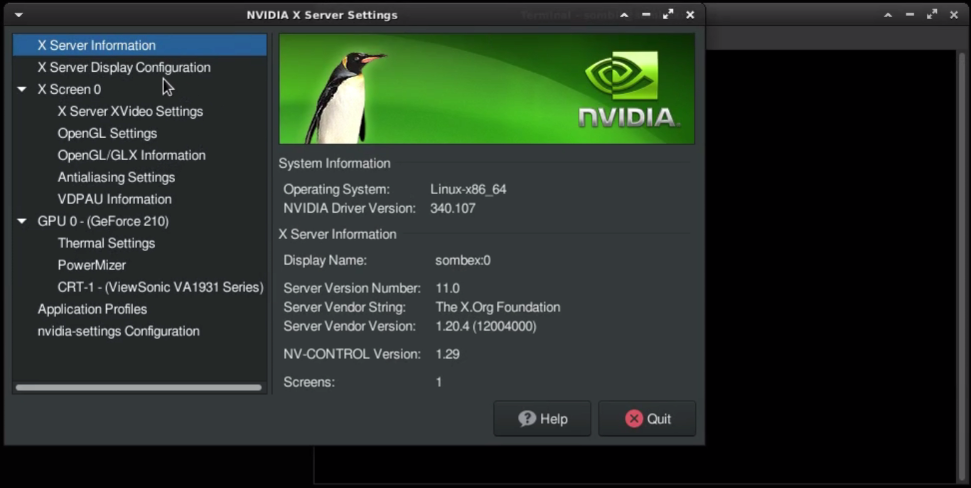The width and height of the screenshot is (971, 488).
Task: Open VDPAU Information page
Action: pos(115,199)
